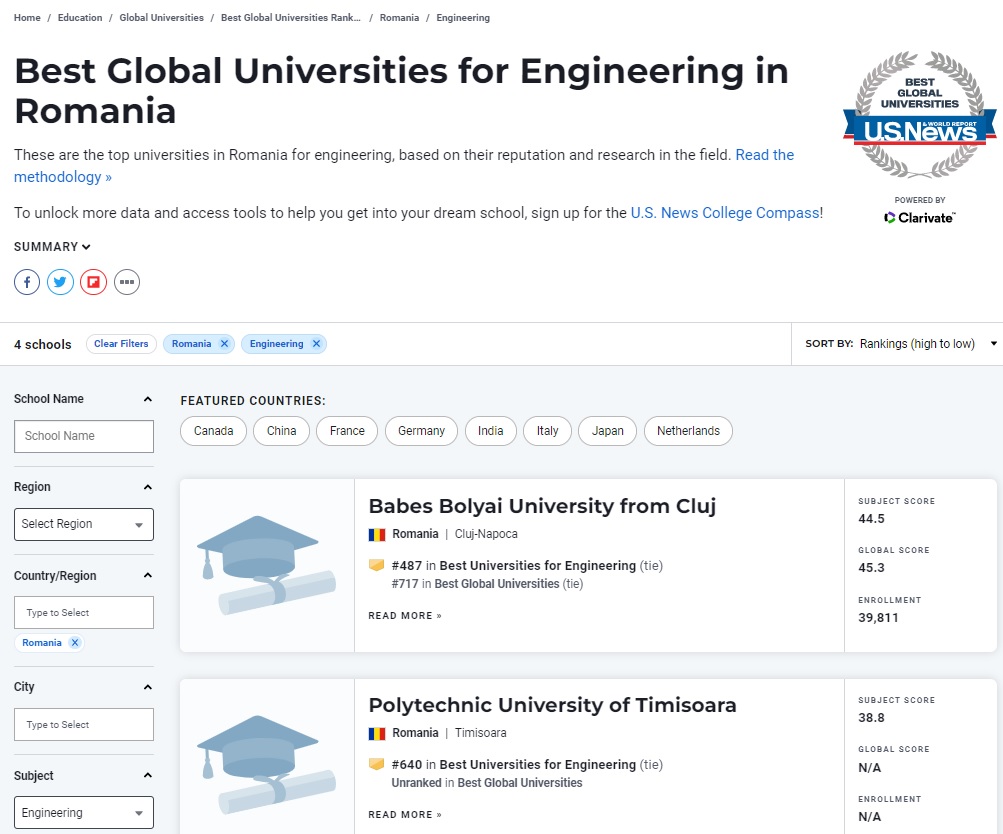This screenshot has width=1003, height=834.
Task: Click the Flipboard share icon
Action: (93, 282)
